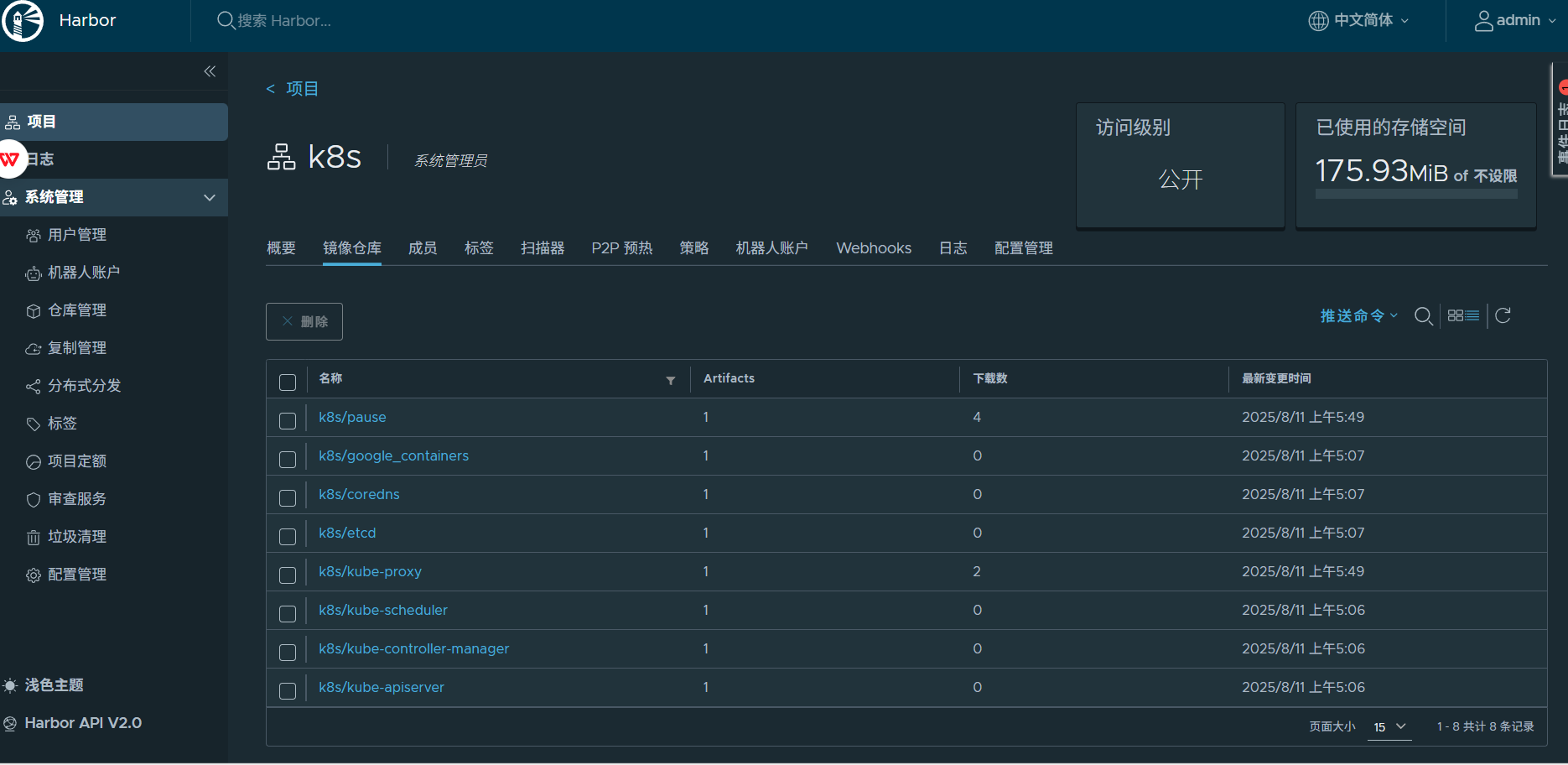
Task: Click the 配置管理 gear icon in sidebar
Action: coord(34,575)
